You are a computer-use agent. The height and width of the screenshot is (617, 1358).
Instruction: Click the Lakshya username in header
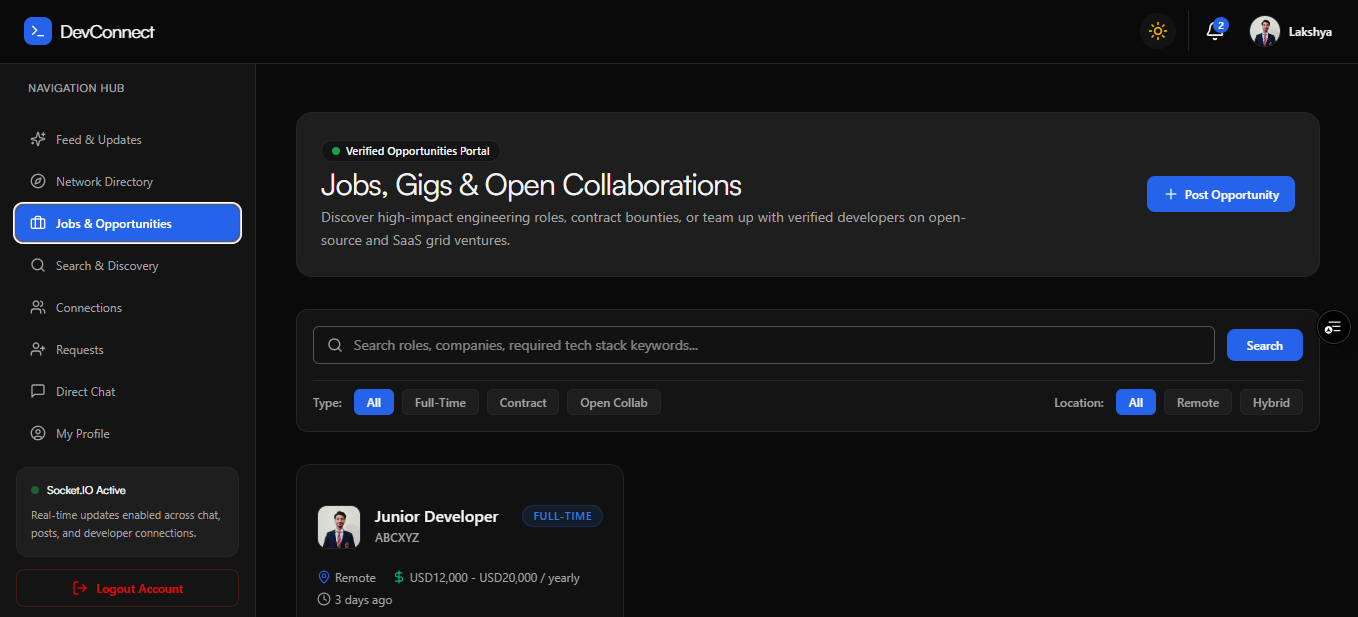click(1310, 32)
